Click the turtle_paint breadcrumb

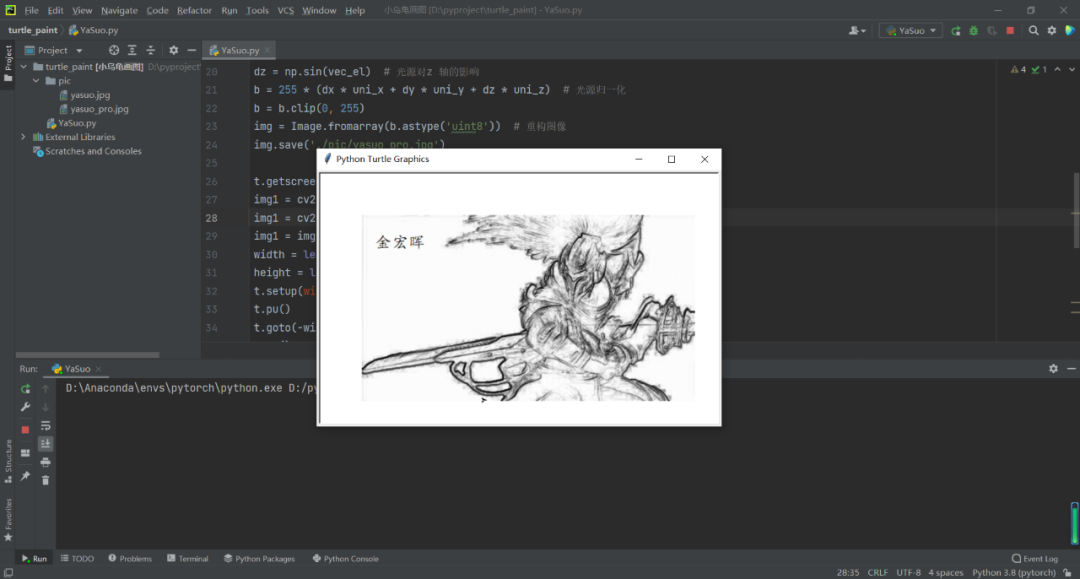(x=32, y=30)
